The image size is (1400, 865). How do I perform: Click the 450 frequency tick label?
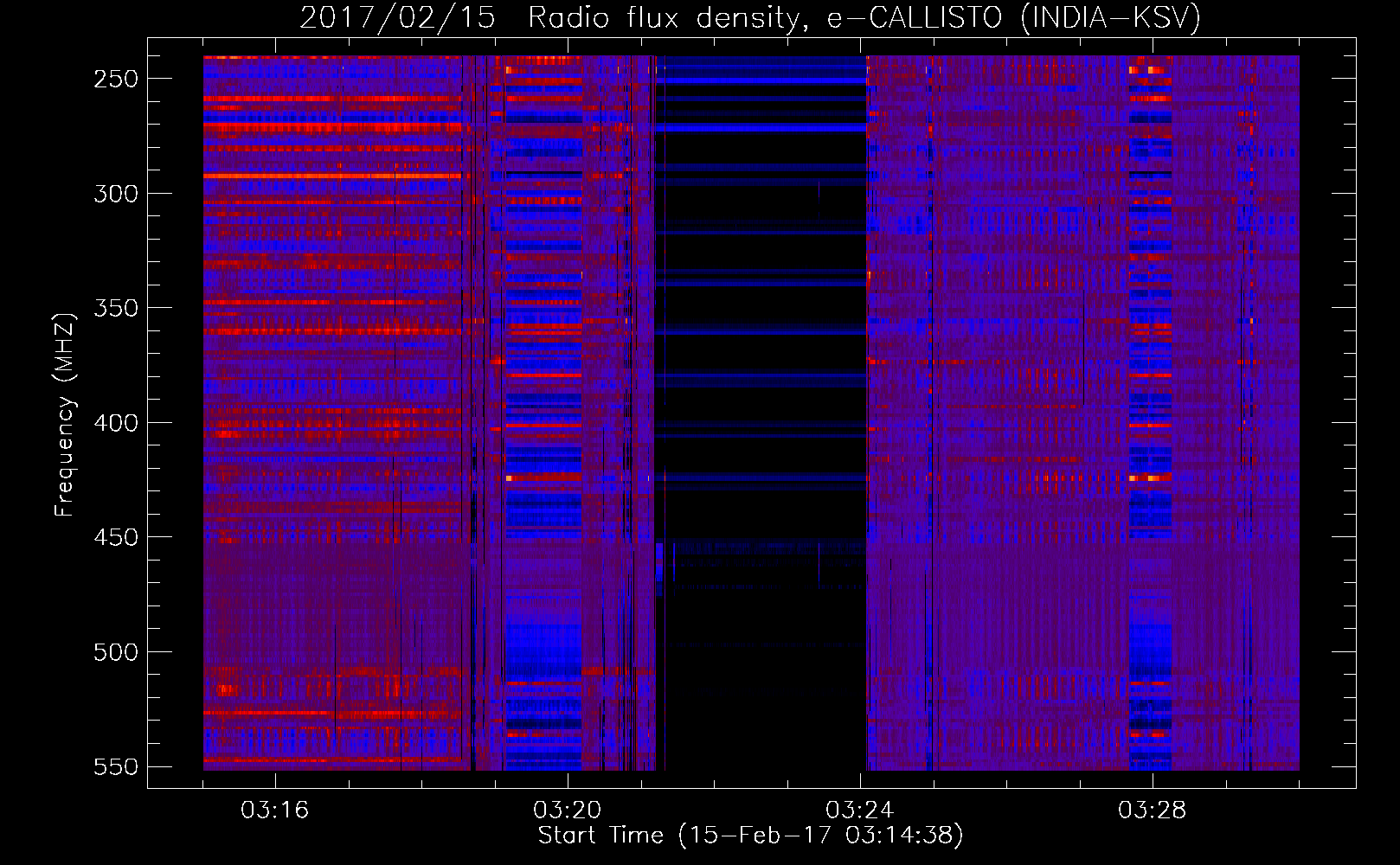[116, 537]
